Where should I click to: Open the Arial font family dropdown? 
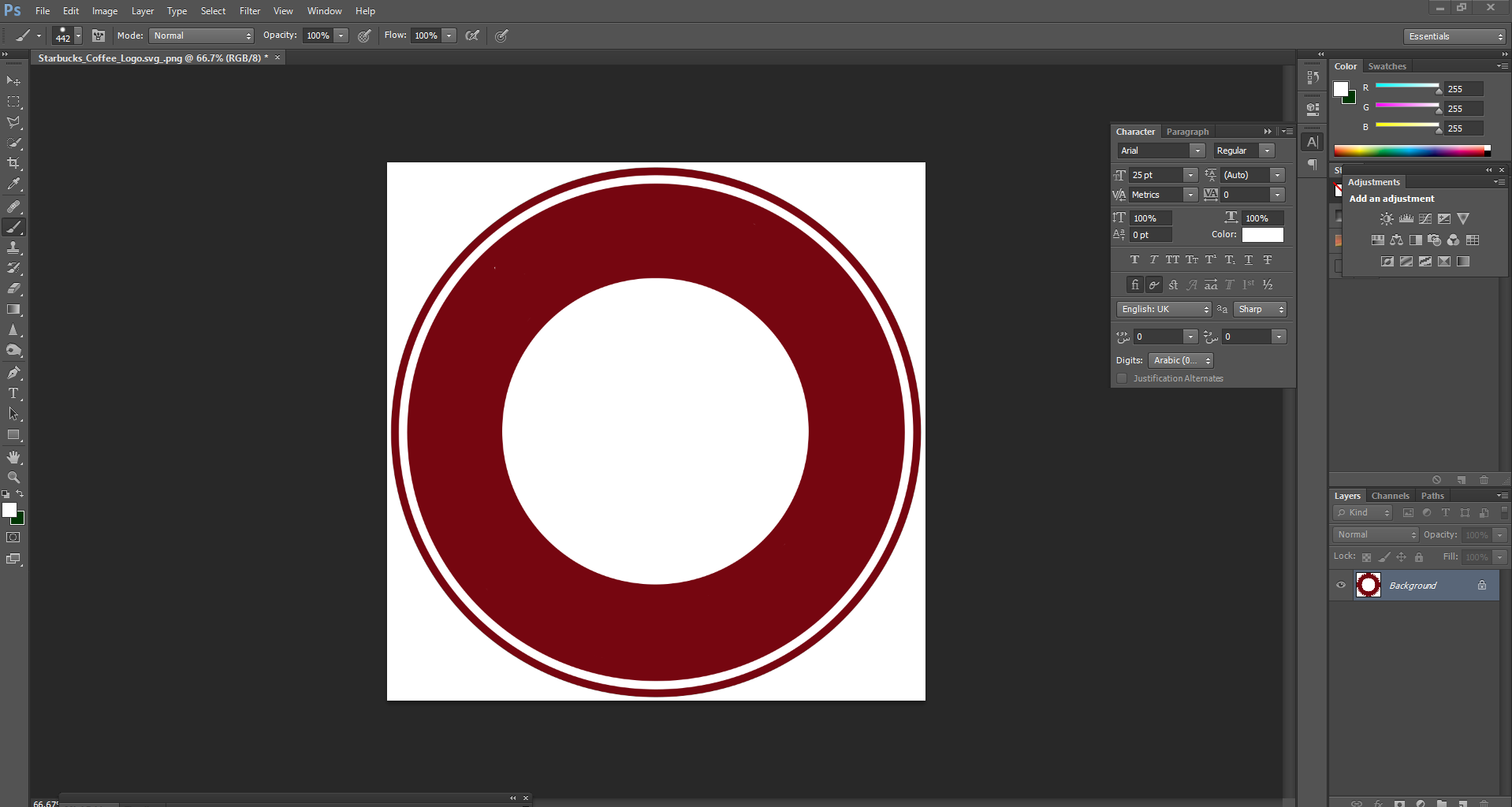coord(1197,151)
